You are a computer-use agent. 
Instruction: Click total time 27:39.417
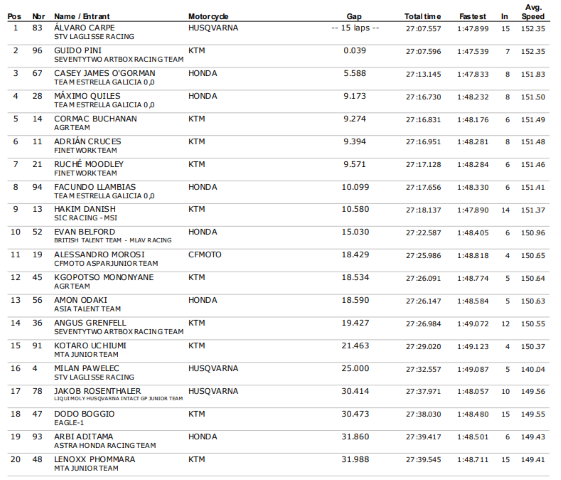click(423, 437)
